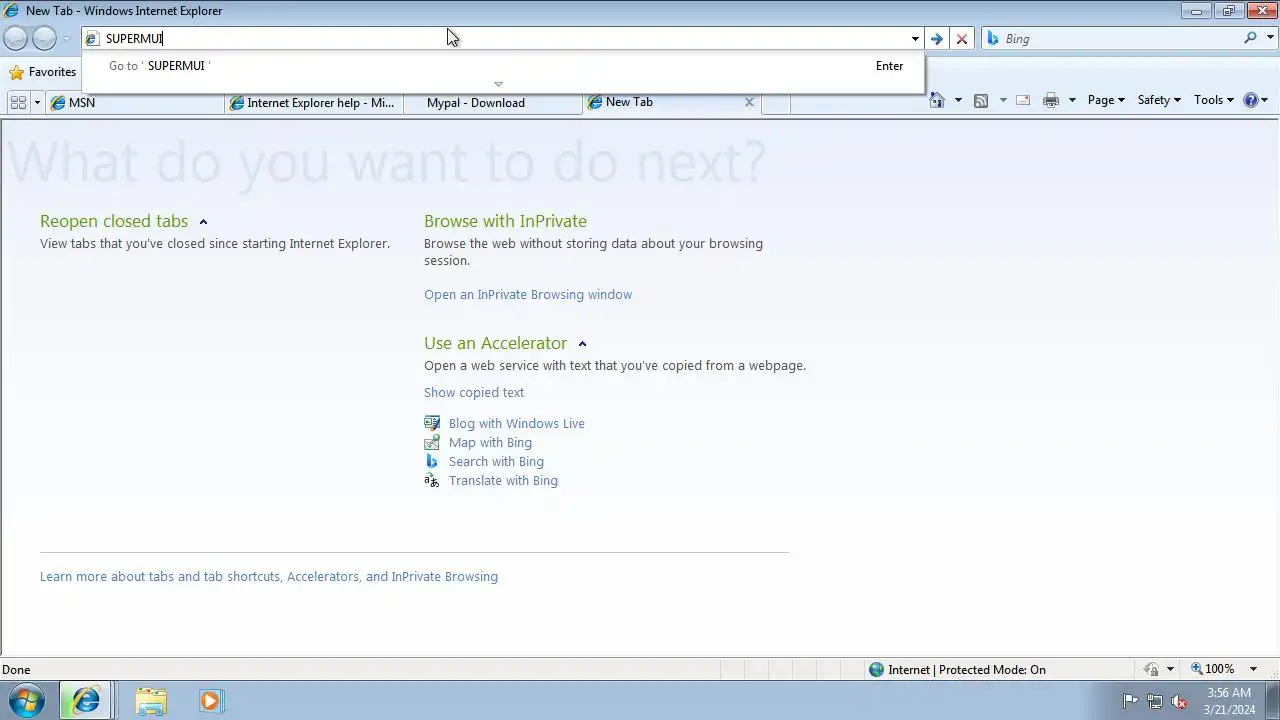Click the Show desktop button
1280x720 pixels.
pyautogui.click(x=1272, y=701)
